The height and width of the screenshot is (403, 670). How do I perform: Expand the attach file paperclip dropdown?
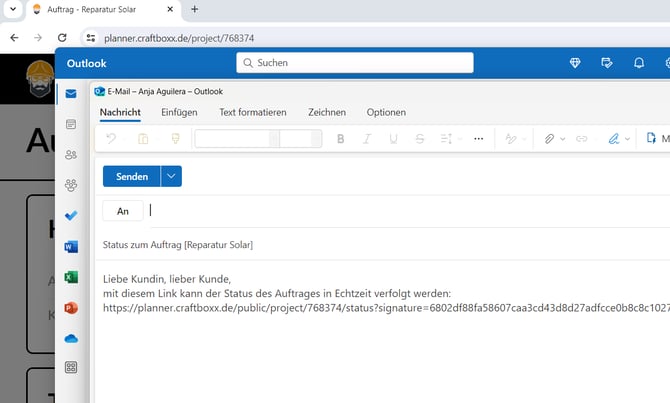562,139
